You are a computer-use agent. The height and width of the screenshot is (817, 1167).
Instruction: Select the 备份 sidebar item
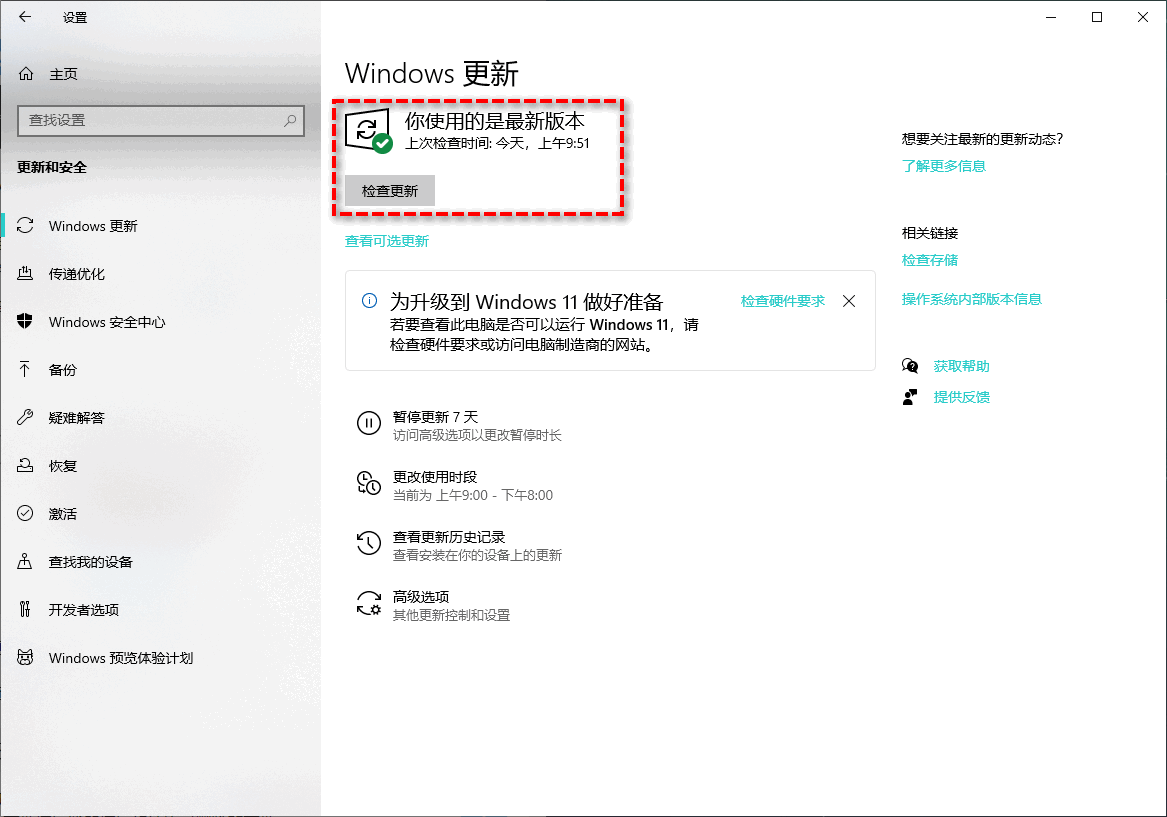click(x=61, y=370)
